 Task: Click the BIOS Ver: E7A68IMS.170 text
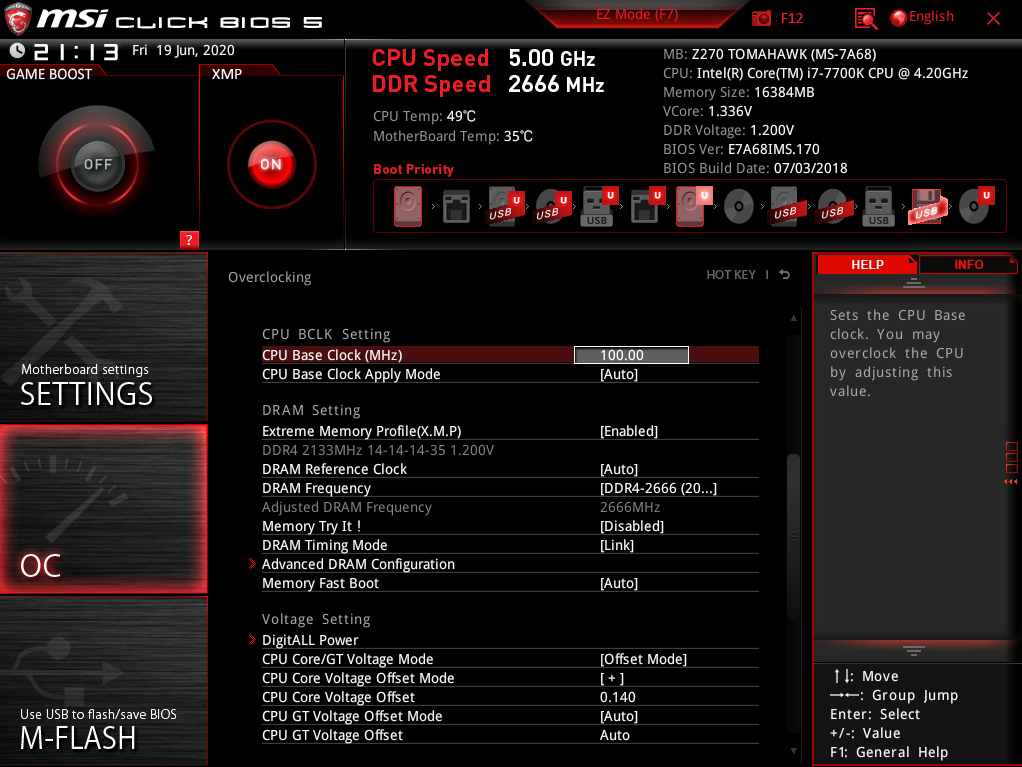[x=741, y=149]
